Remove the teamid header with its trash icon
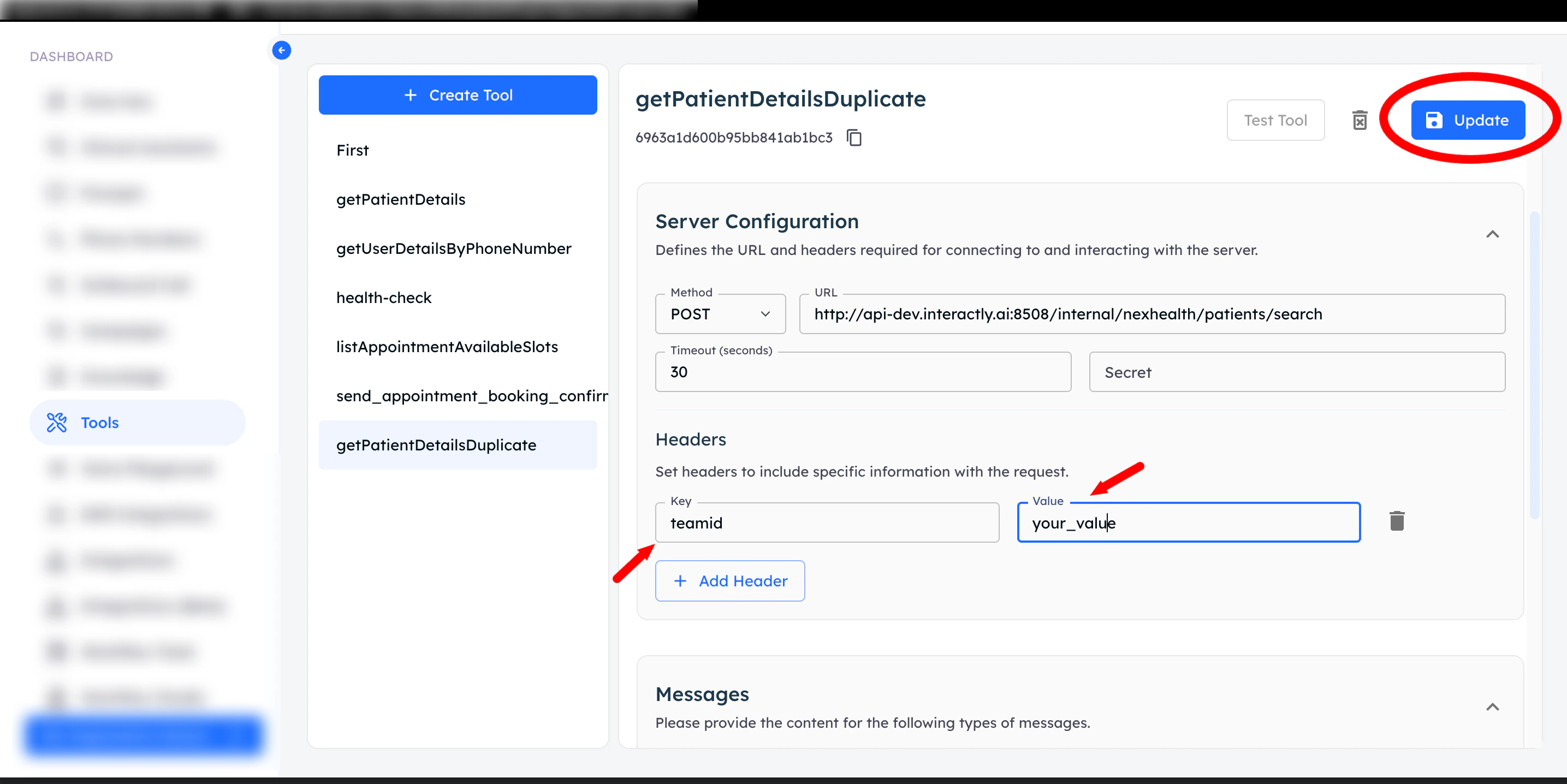The height and width of the screenshot is (784, 1567). (1397, 521)
